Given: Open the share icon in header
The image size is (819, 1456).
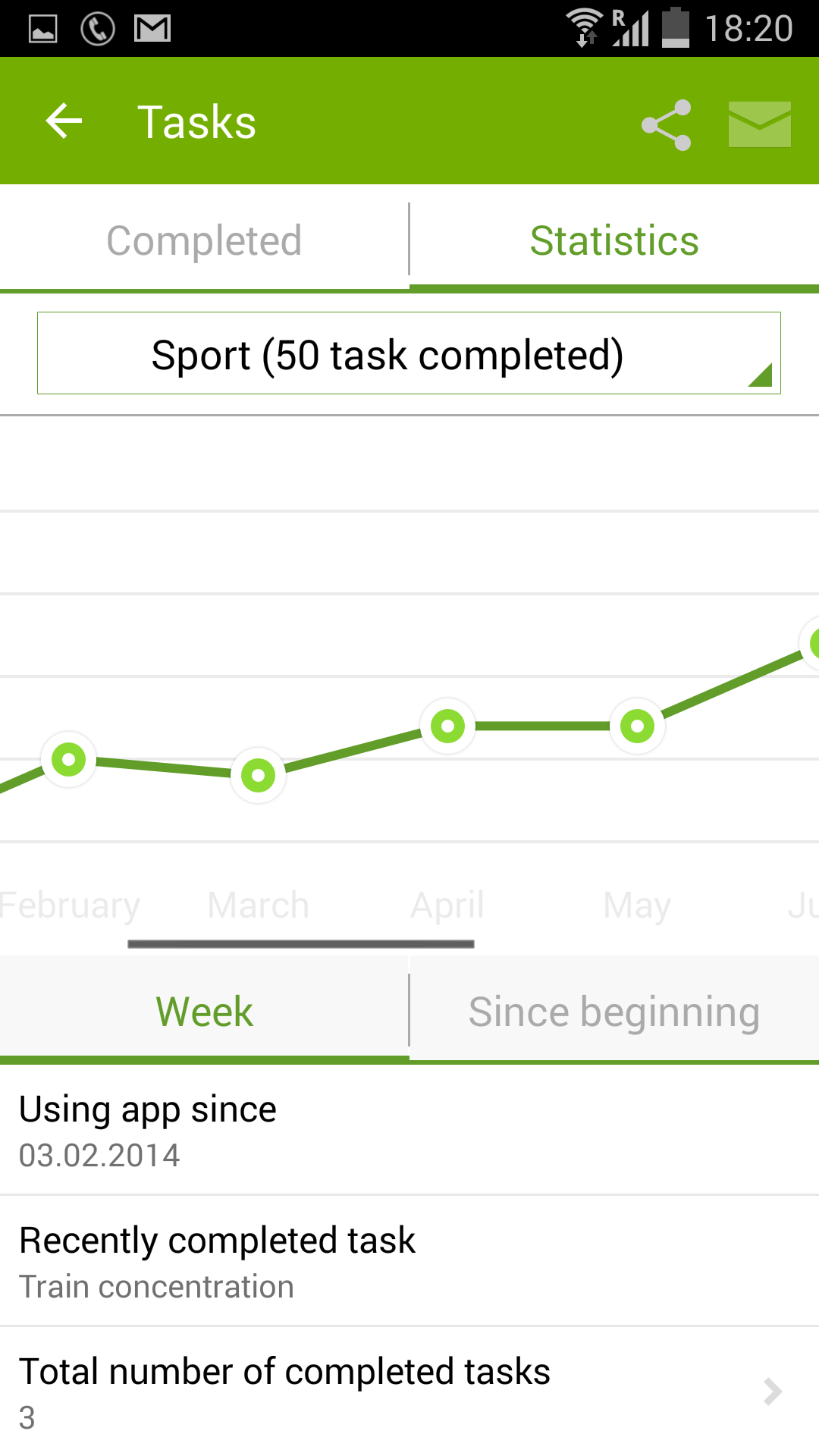Looking at the screenshot, I should [667, 124].
